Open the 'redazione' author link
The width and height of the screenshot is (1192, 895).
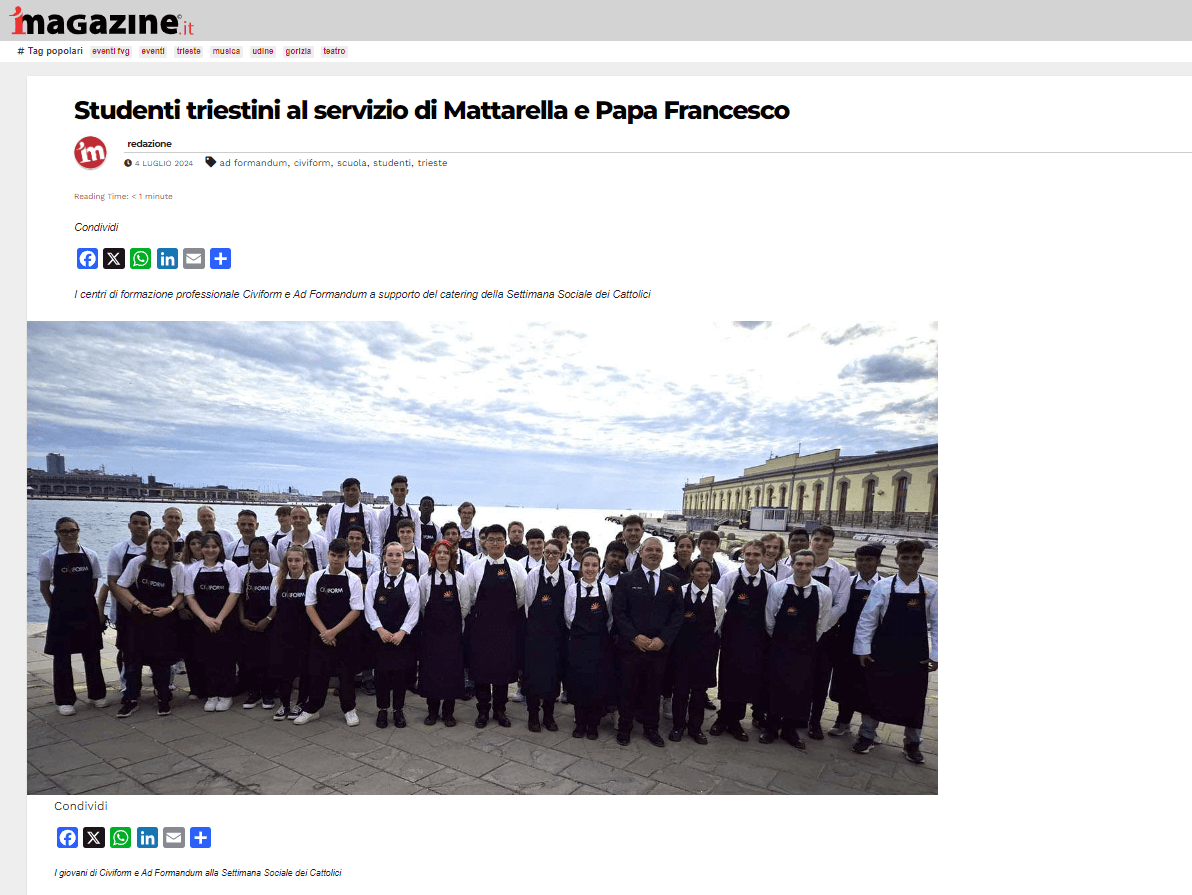[149, 144]
